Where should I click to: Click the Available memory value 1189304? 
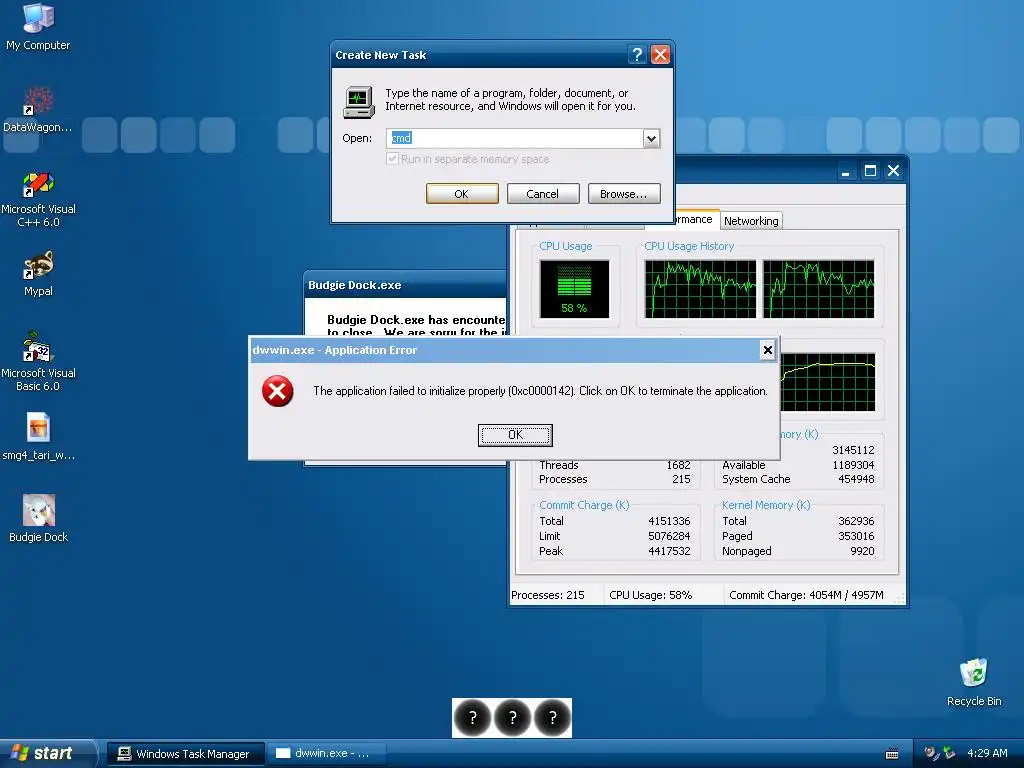[853, 465]
